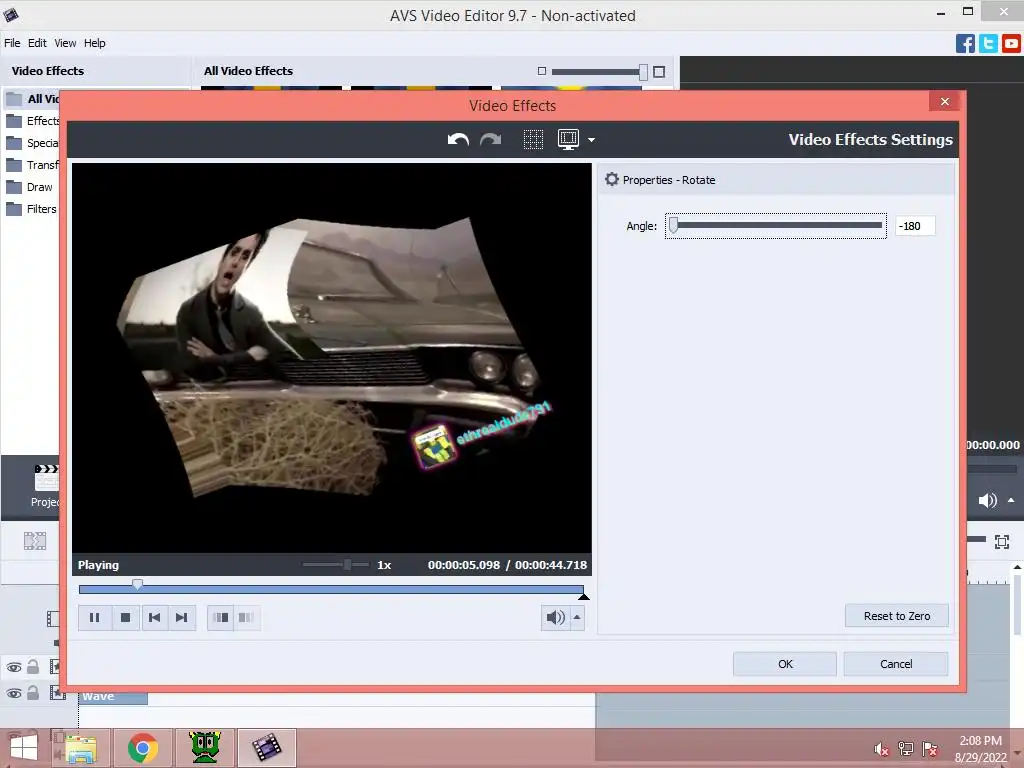Open the Edit menu

(x=37, y=43)
